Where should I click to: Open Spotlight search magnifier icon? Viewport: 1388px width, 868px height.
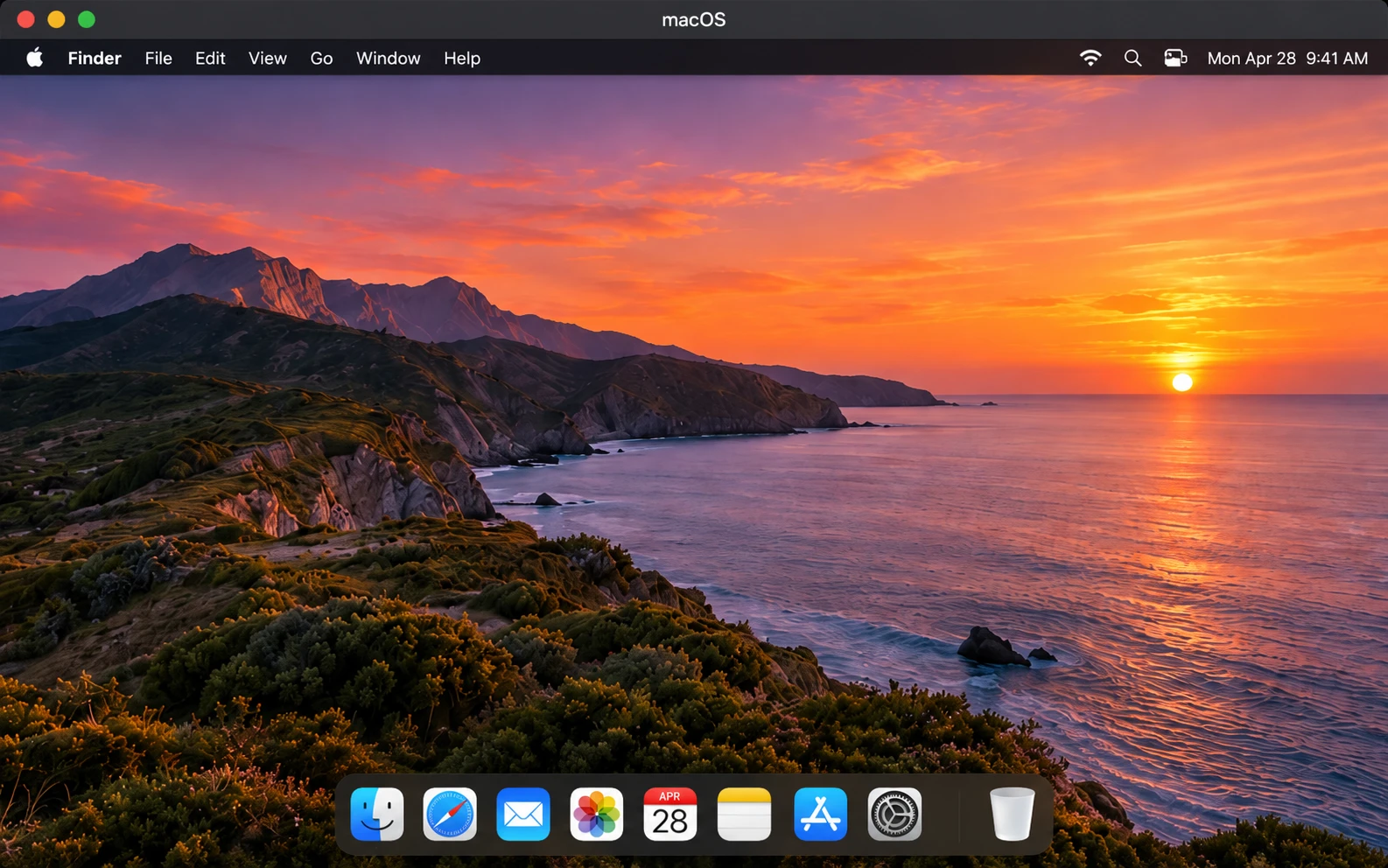[1132, 58]
